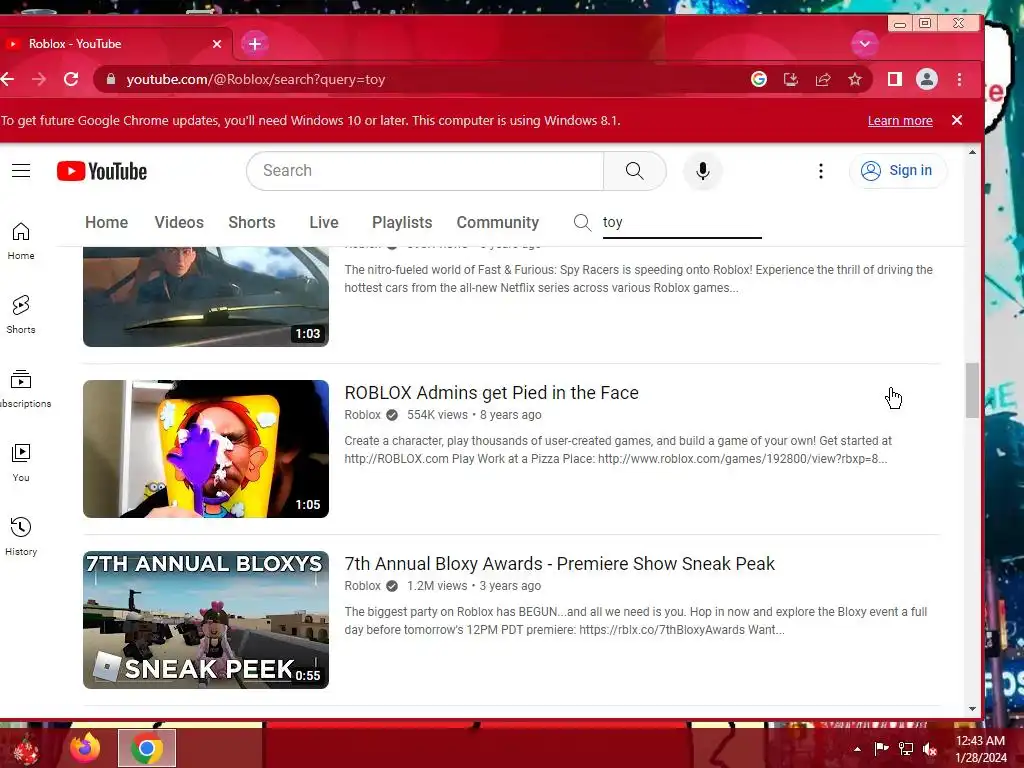
Task: Switch to channel Home tab
Action: [106, 222]
